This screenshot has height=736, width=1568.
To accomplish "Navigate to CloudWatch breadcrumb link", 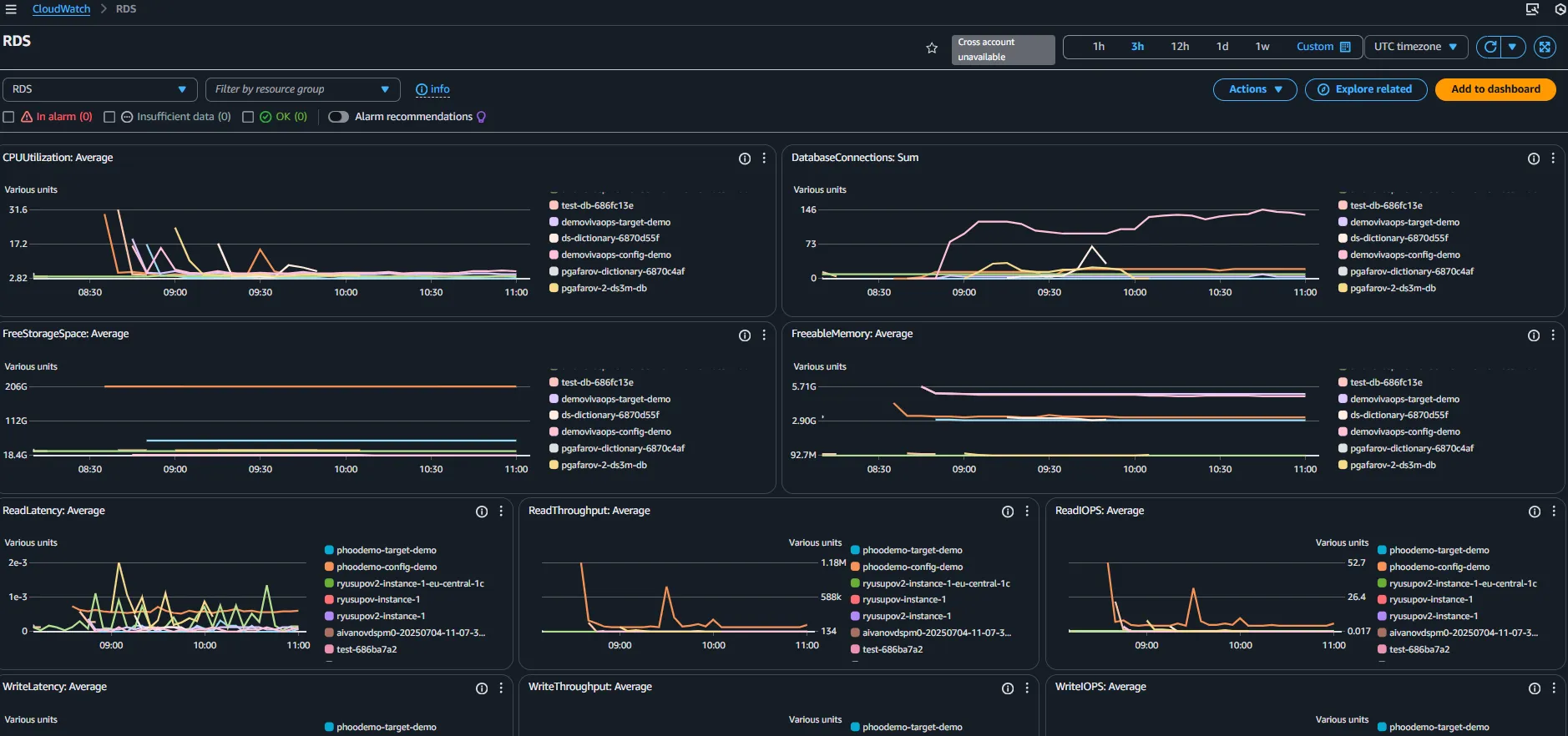I will [x=61, y=9].
